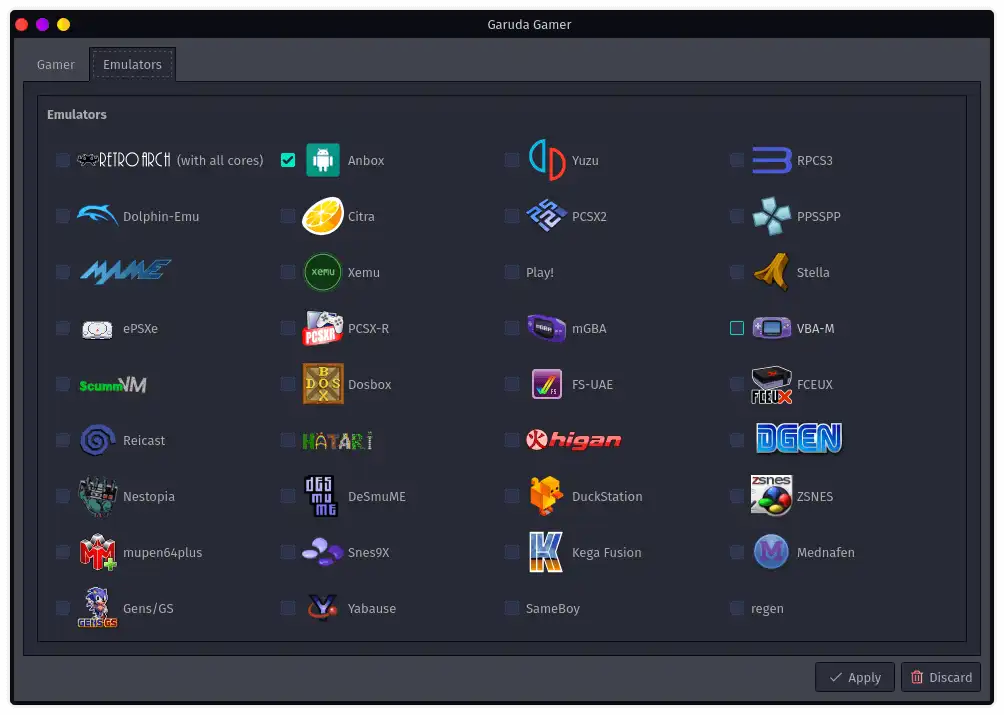The height and width of the screenshot is (715, 1004).
Task: Click the Kega Fusion icon
Action: coord(547,552)
